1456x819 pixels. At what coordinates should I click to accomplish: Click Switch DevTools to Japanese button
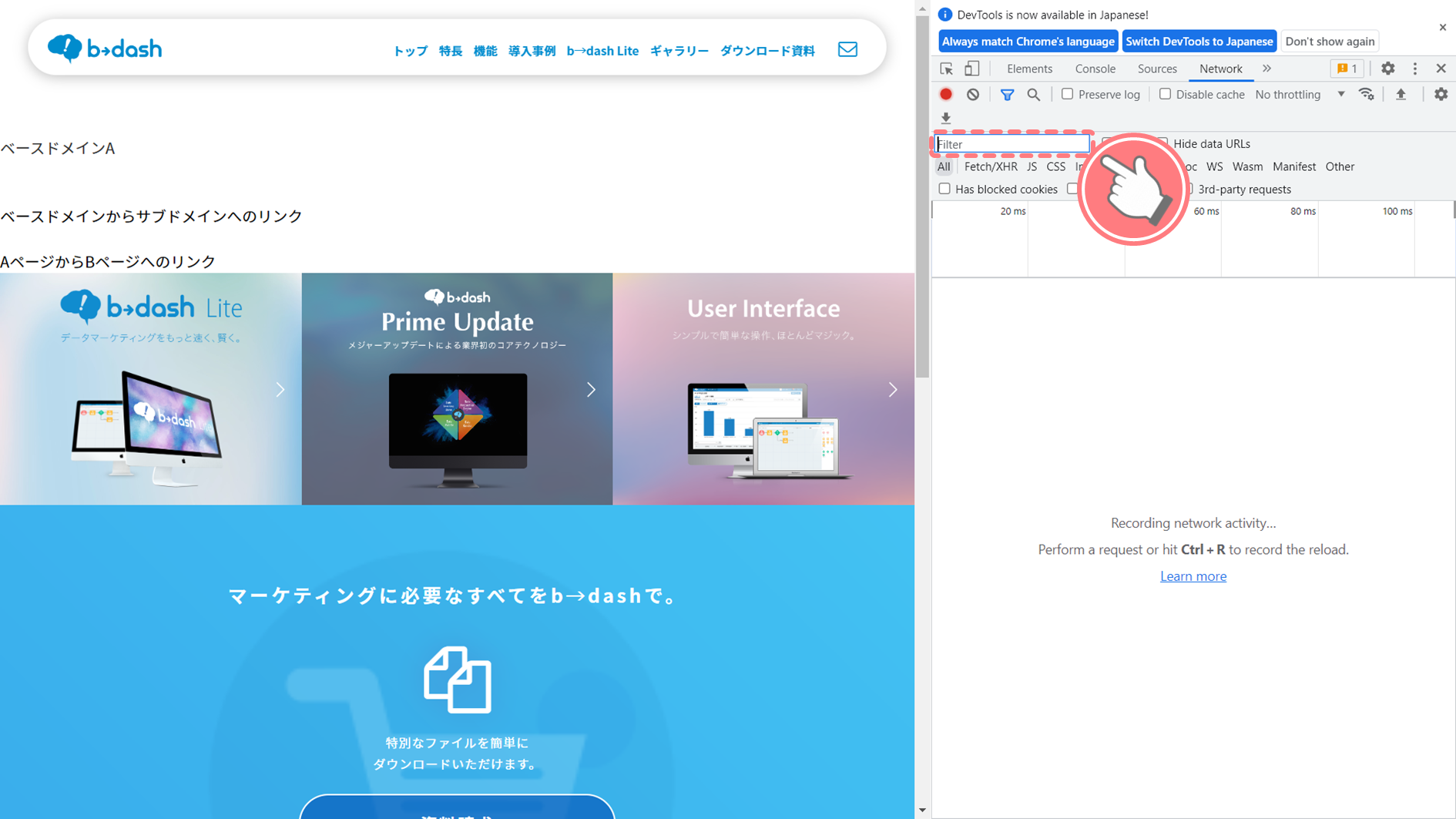pyautogui.click(x=1199, y=42)
